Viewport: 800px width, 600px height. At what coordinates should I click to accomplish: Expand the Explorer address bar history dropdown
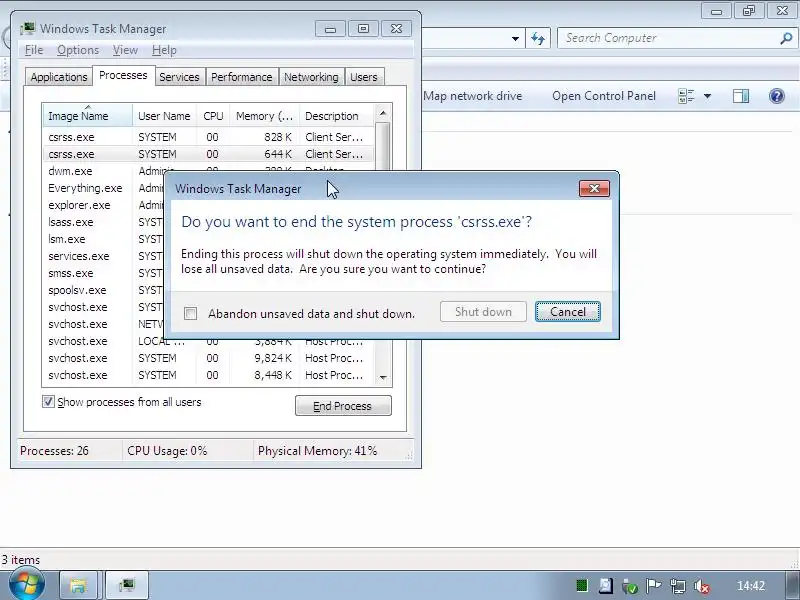(515, 38)
